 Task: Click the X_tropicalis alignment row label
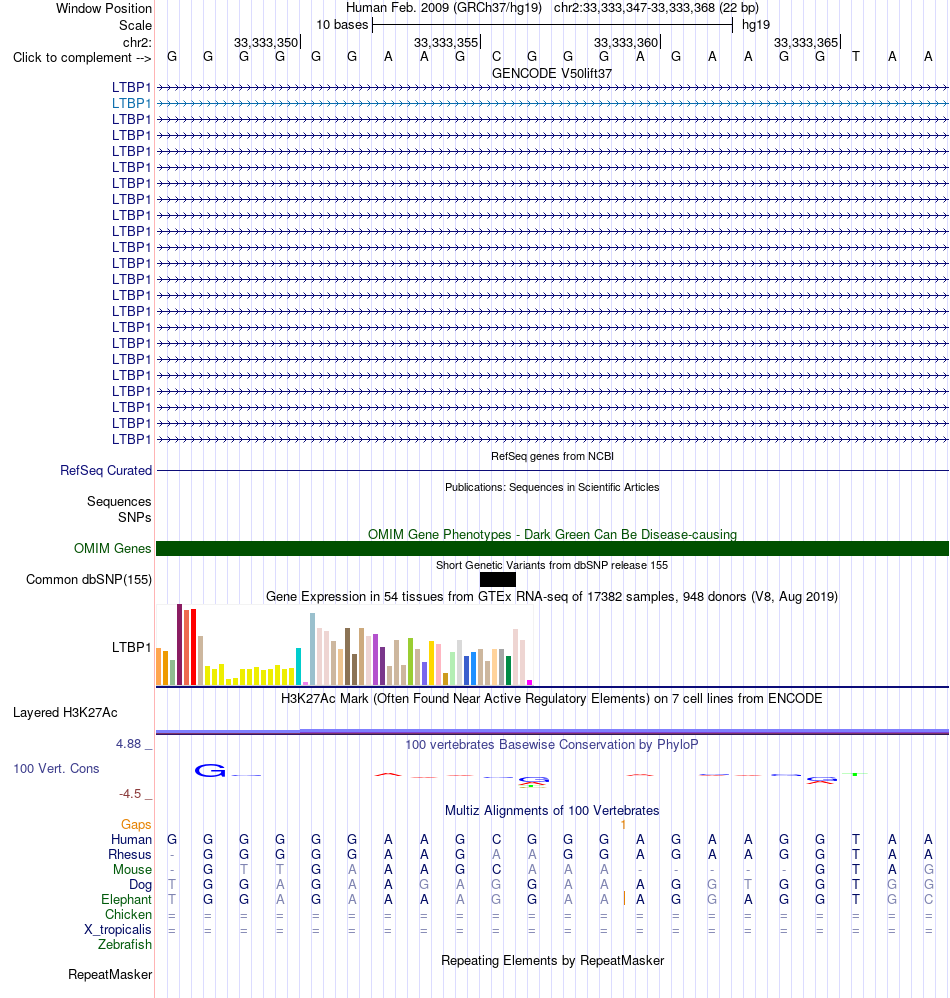(x=118, y=929)
